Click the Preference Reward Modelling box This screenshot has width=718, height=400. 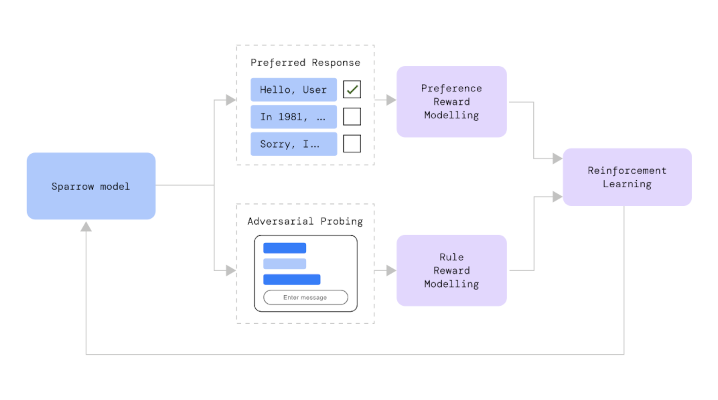[451, 101]
